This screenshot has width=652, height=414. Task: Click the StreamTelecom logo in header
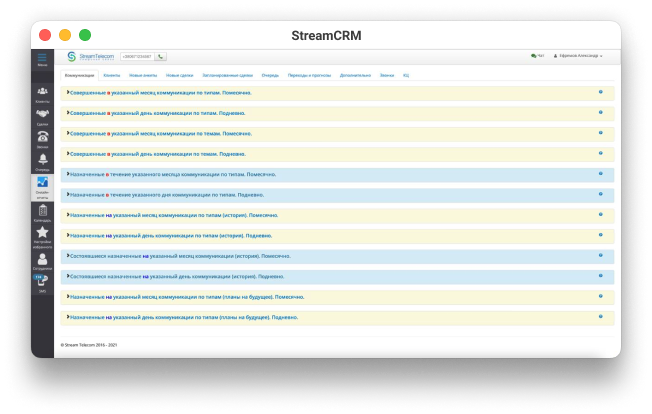[x=91, y=57]
